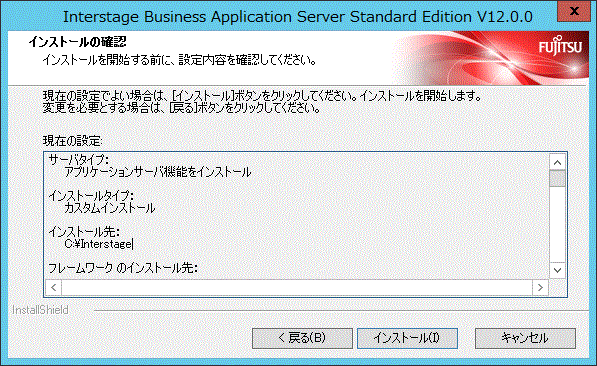Viewport: 597px width, 366px height.
Task: Click the アプリケーションサーバ機能をインストール text
Action: [158, 172]
